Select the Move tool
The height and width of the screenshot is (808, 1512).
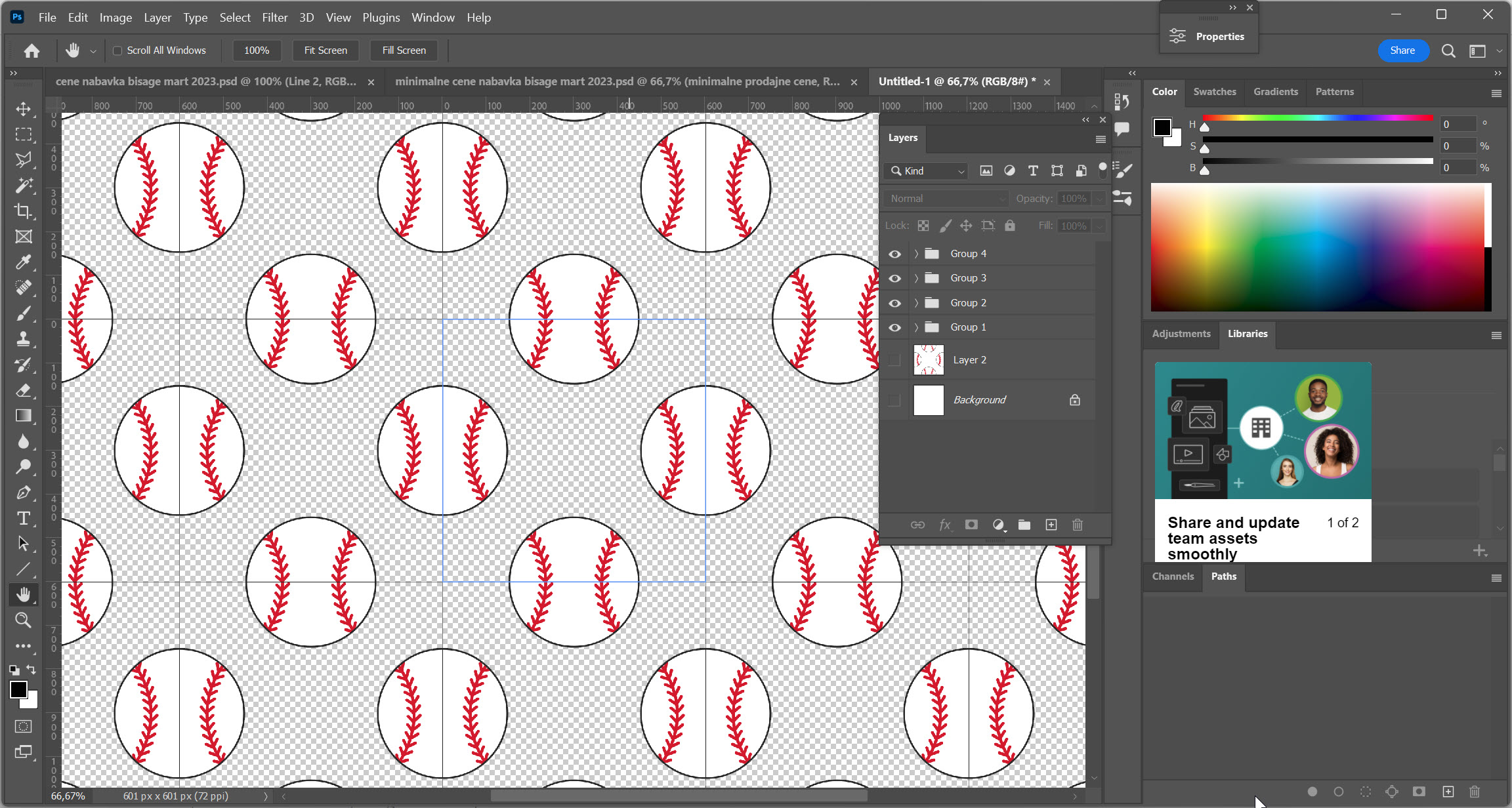(24, 110)
